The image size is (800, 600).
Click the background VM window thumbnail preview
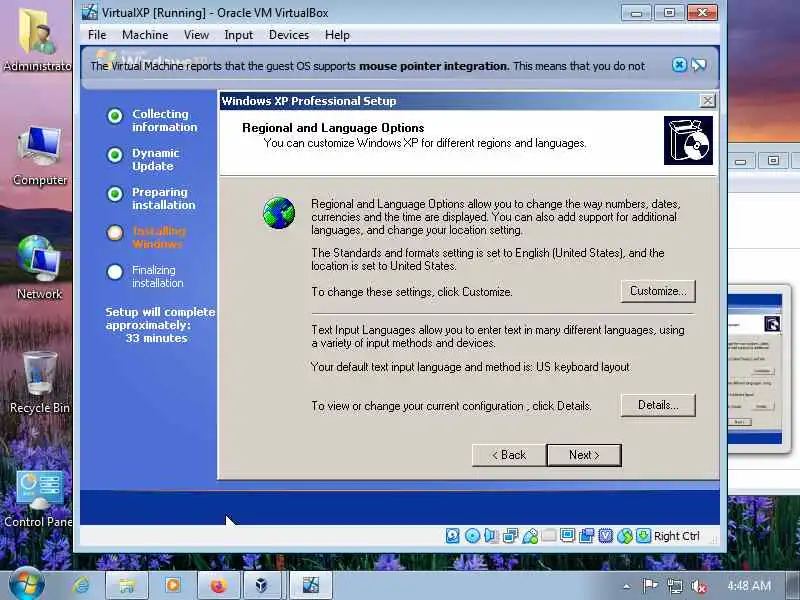(x=755, y=368)
